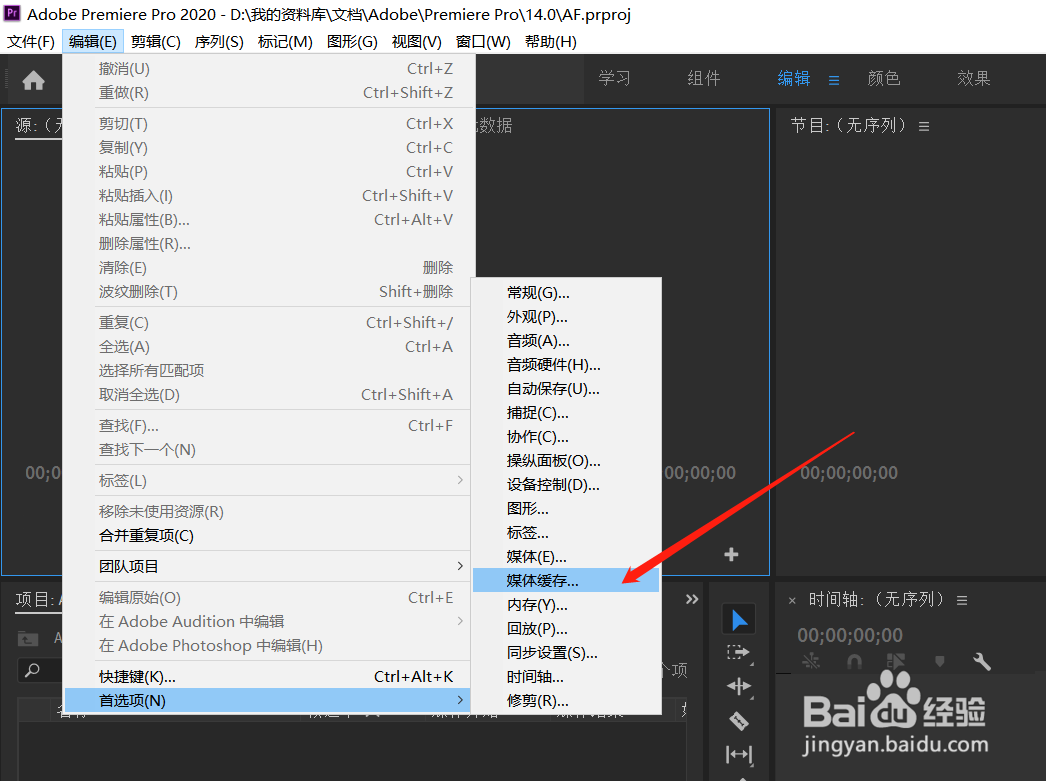Click timeline timecode 00;00;00;00 field
1046x781 pixels.
(850, 634)
